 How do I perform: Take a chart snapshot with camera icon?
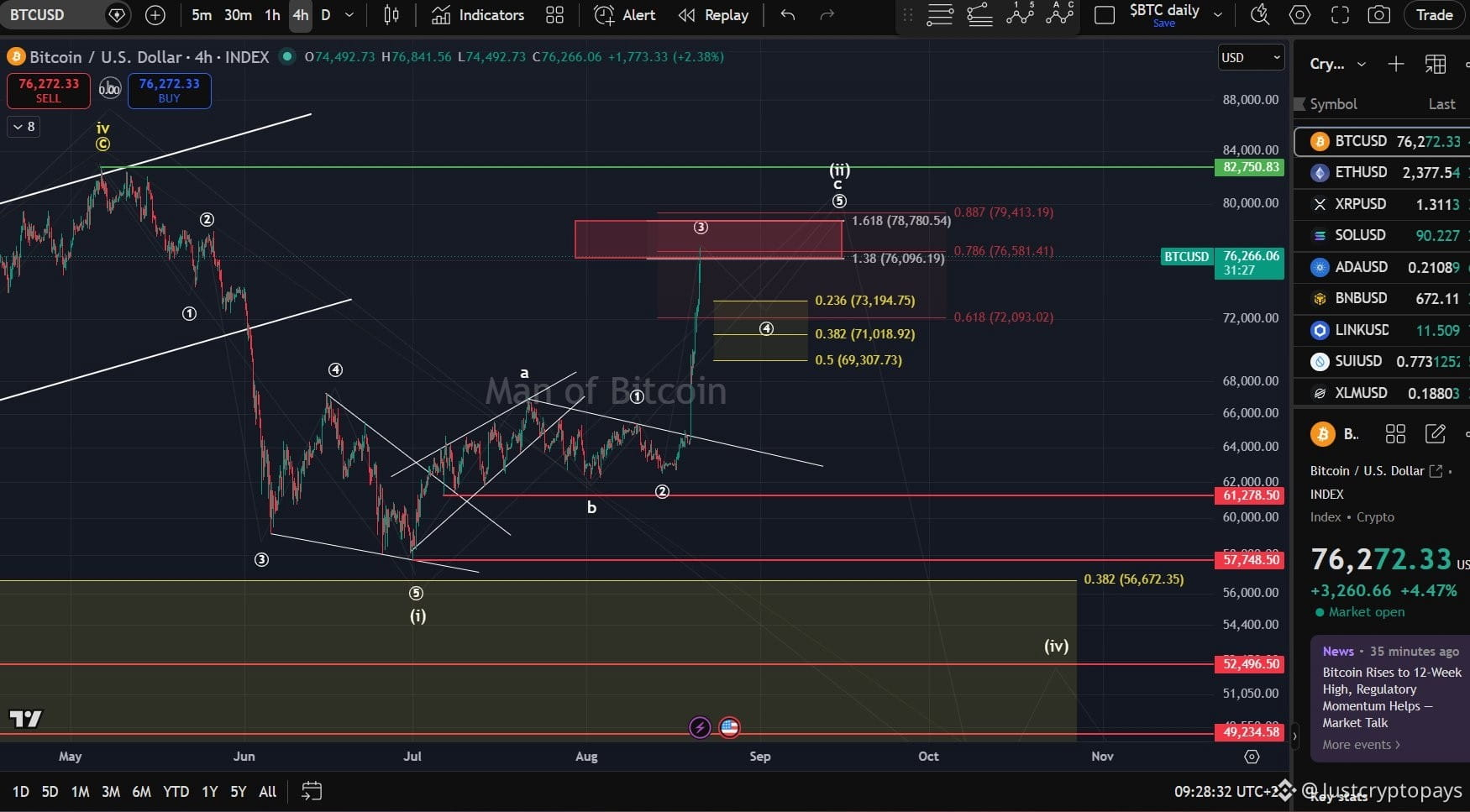point(1378,15)
